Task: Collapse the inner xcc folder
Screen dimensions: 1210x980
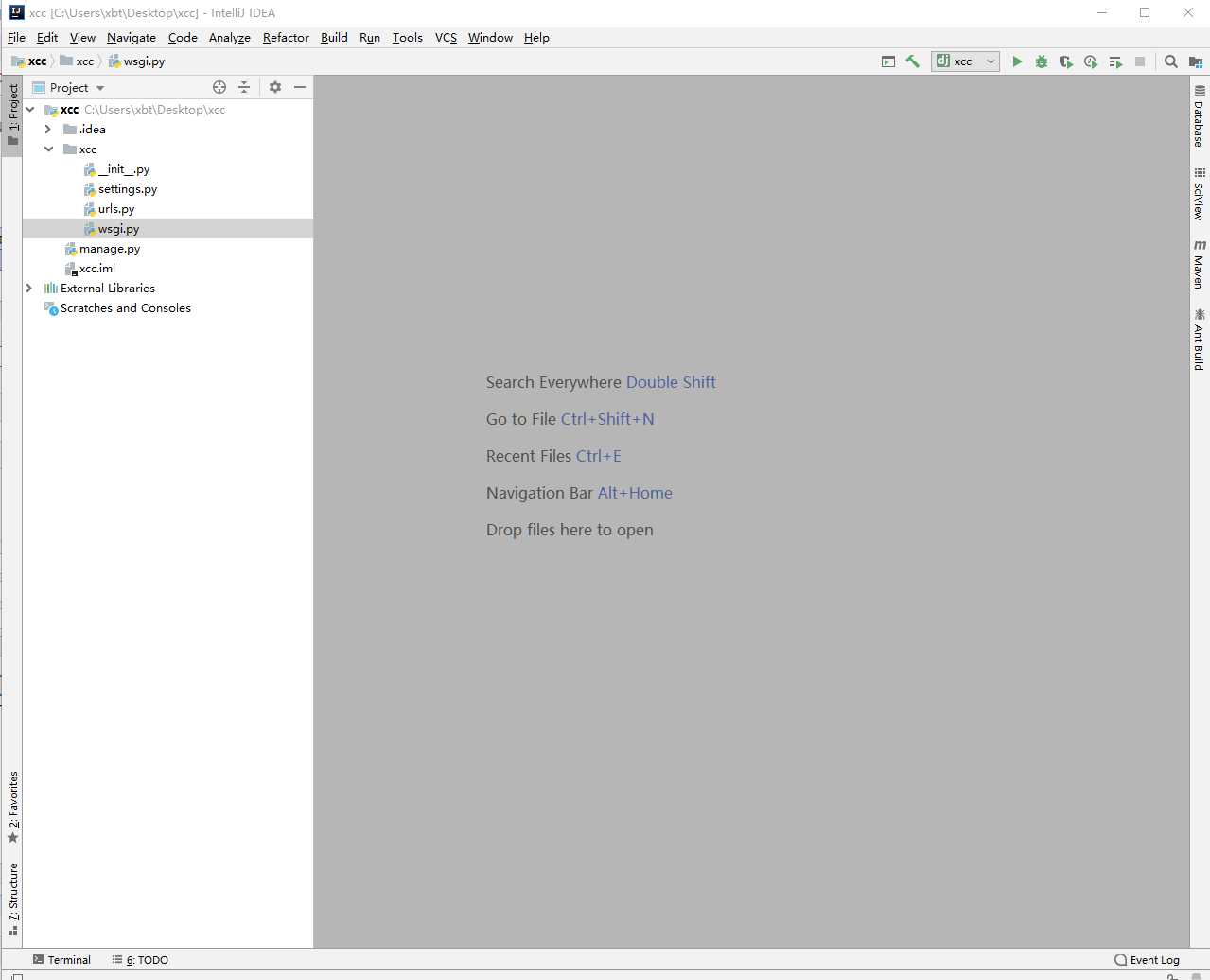Action: pos(48,149)
